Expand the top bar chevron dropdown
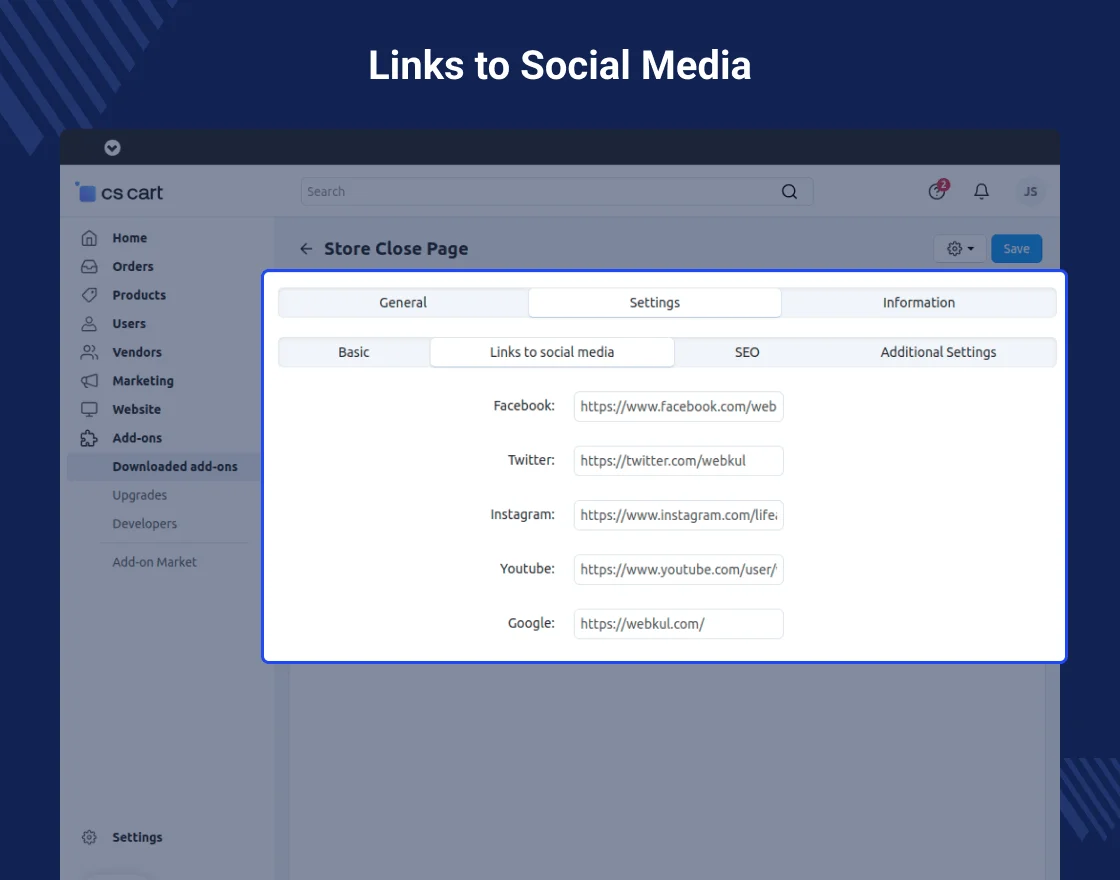The image size is (1120, 880). pos(112,148)
